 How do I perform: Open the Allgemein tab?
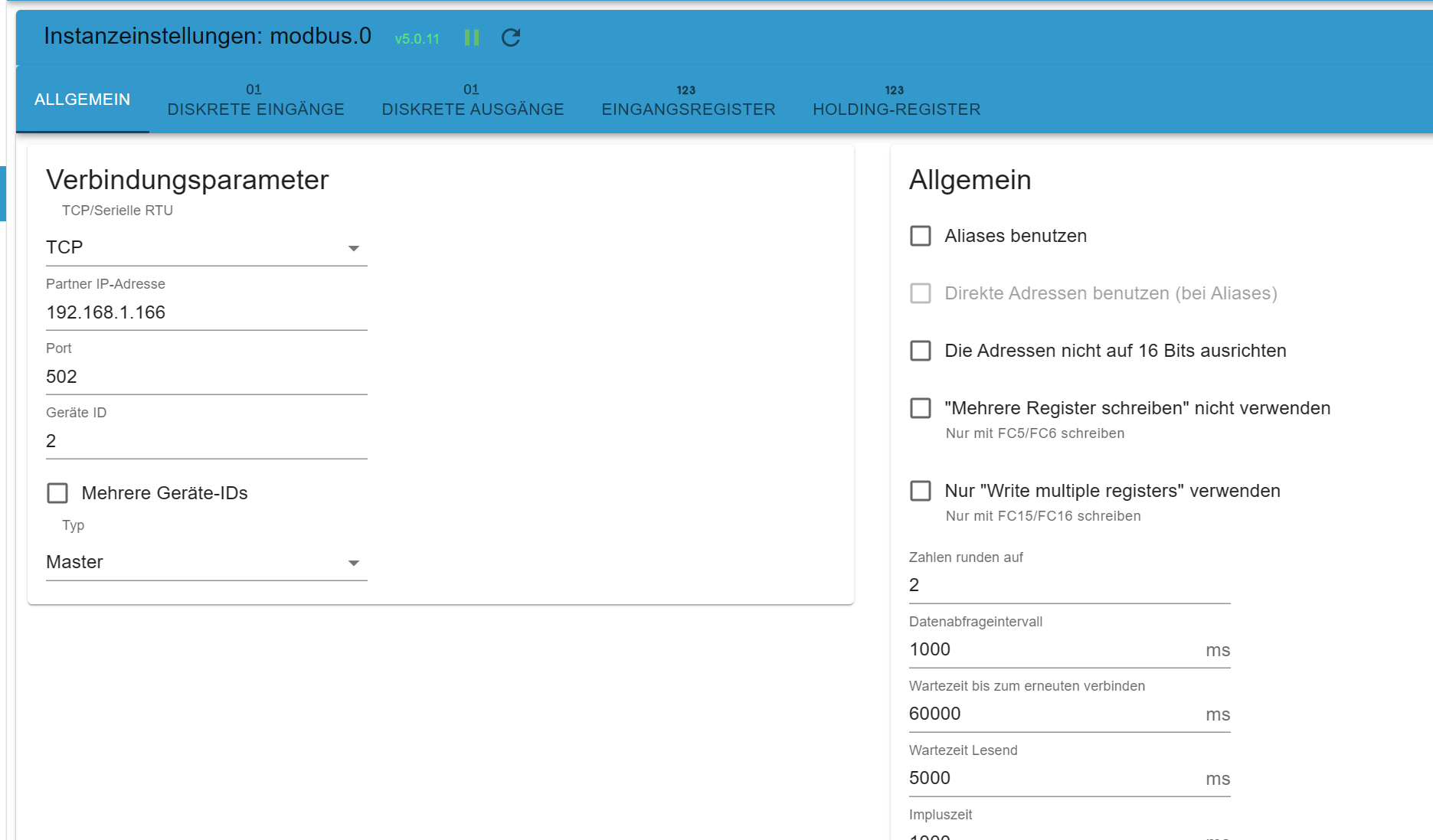pyautogui.click(x=83, y=100)
